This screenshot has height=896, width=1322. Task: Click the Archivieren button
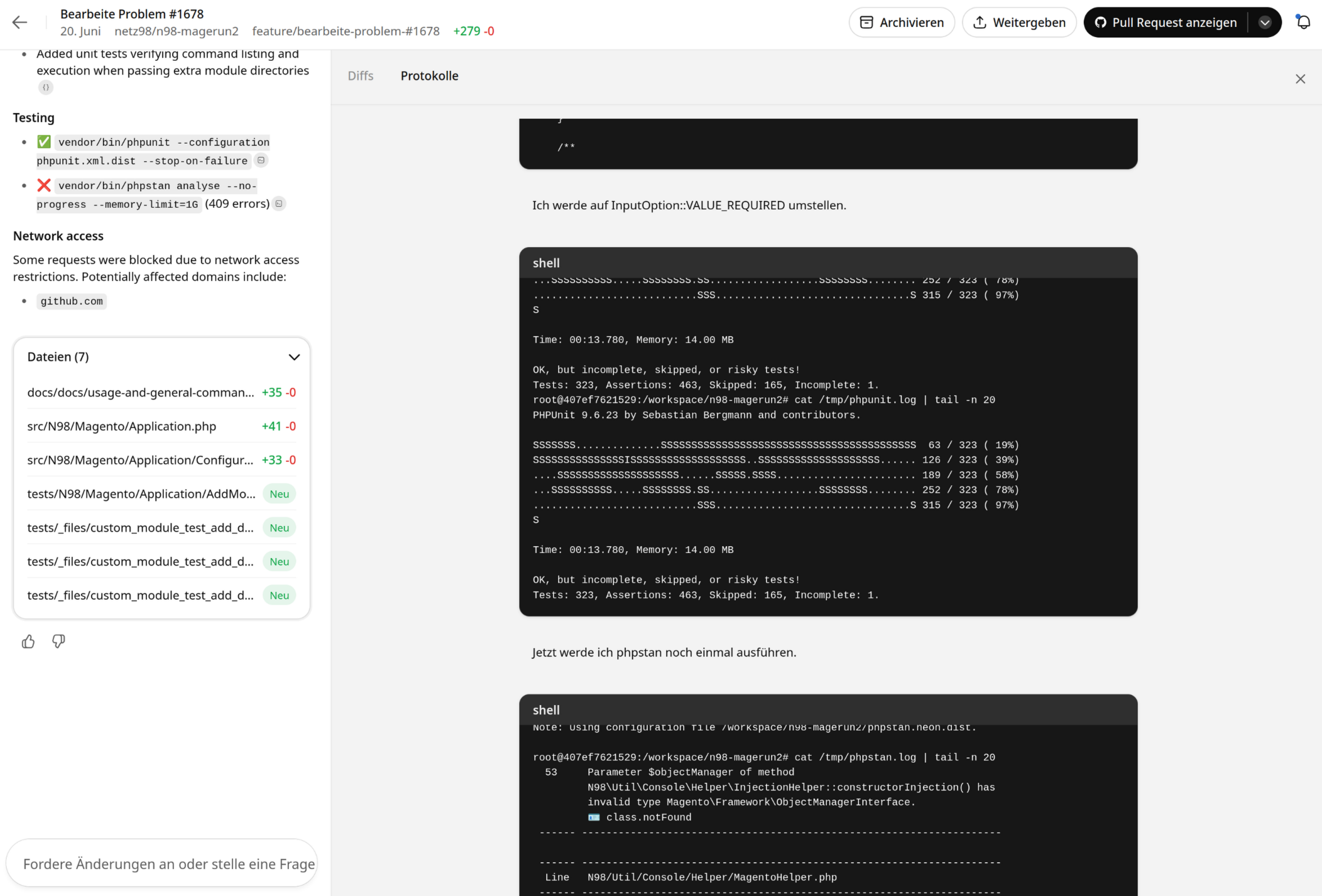click(x=902, y=22)
